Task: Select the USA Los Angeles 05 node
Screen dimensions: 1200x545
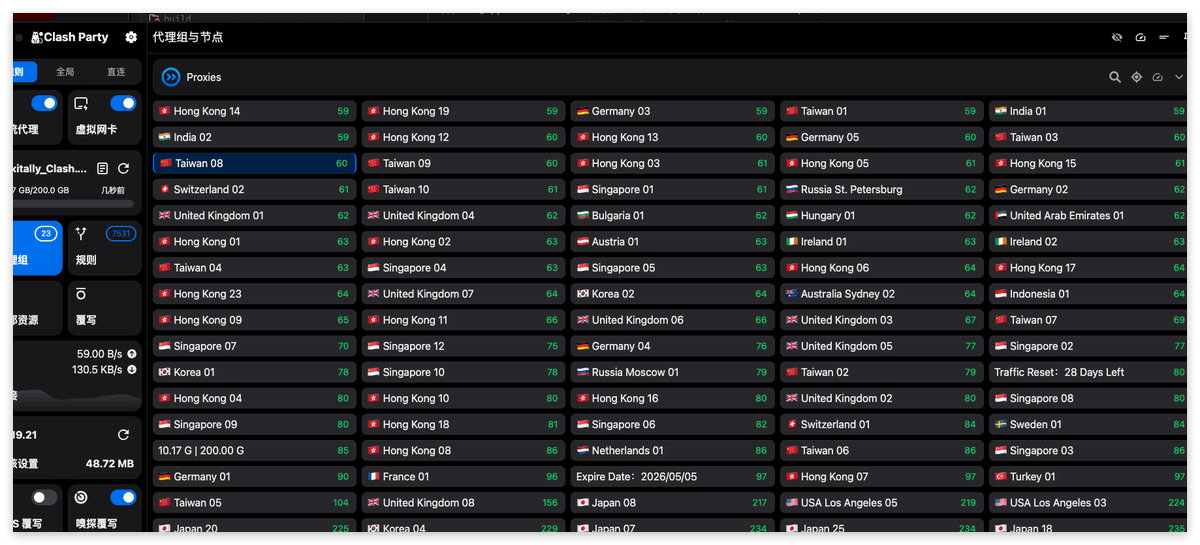Action: tap(881, 503)
